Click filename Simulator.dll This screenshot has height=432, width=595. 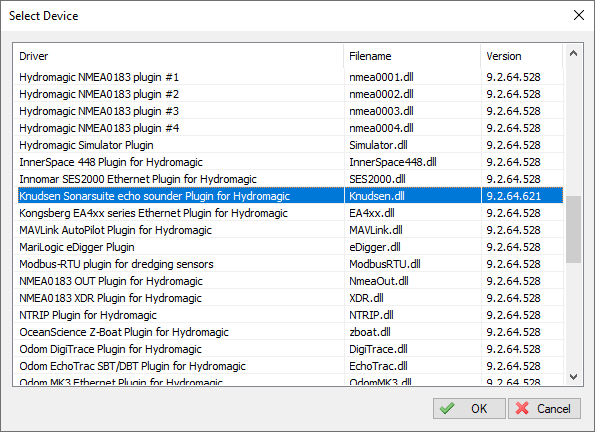pos(378,145)
